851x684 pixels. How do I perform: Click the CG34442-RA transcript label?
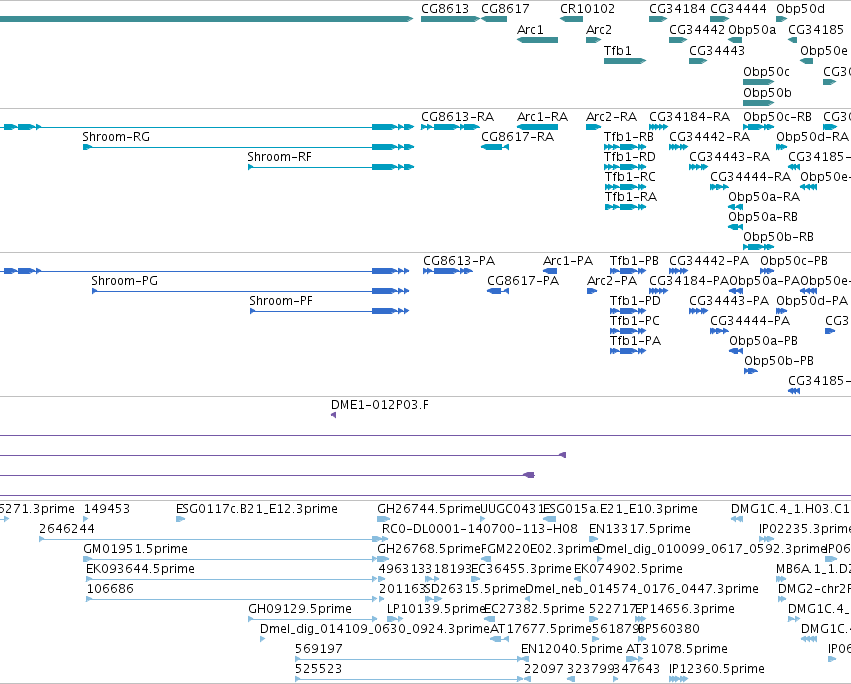pos(709,137)
